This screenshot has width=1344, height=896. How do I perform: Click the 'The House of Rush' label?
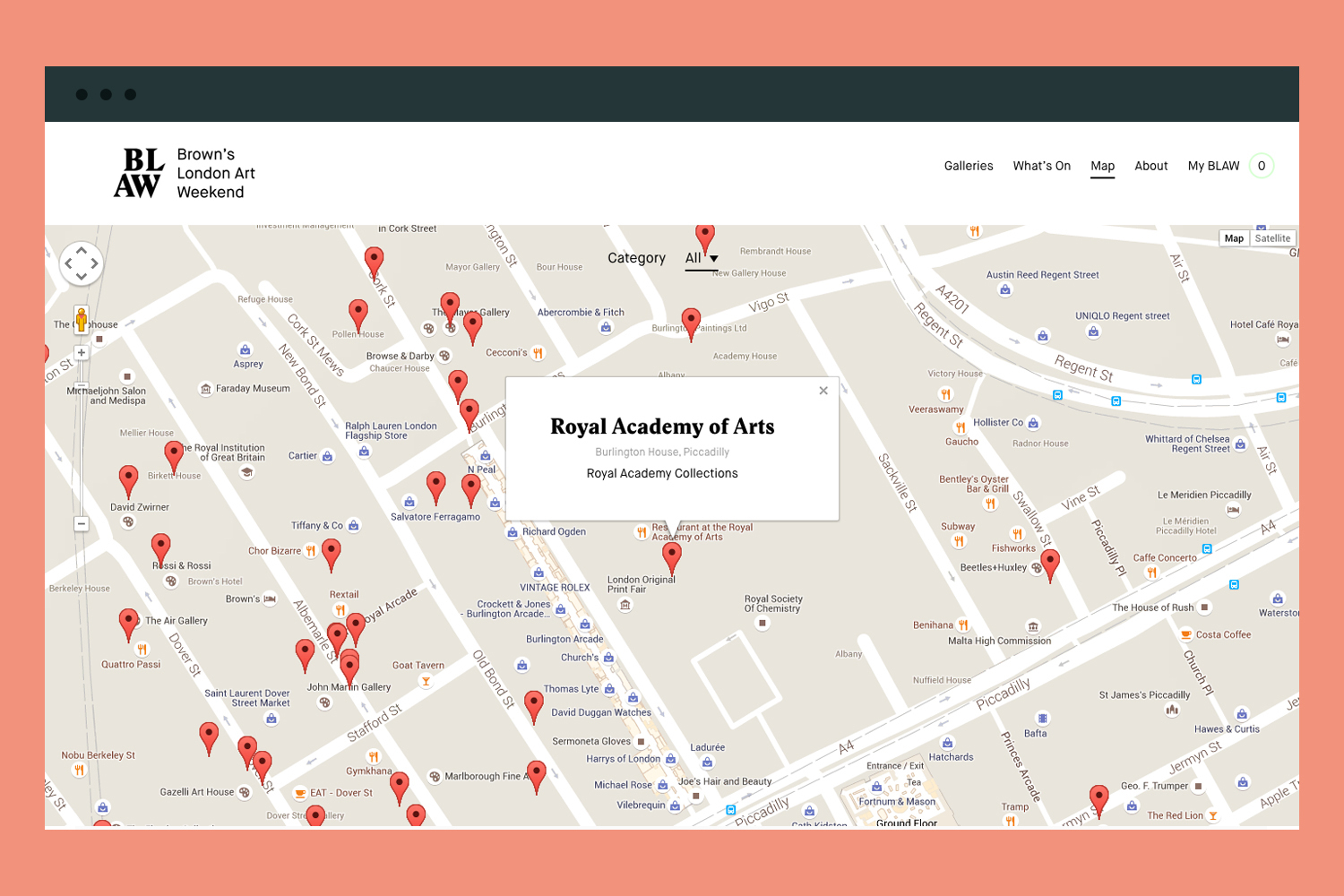(x=1153, y=607)
